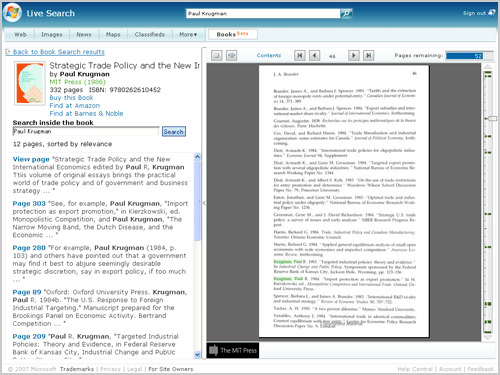The width and height of the screenshot is (500, 375).
Task: Open the Maps tab
Action: click(x=113, y=34)
